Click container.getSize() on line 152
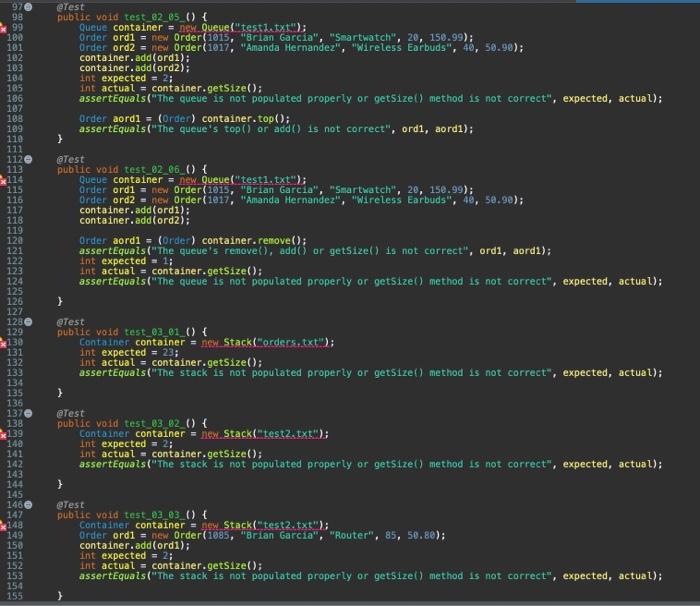 [204, 566]
